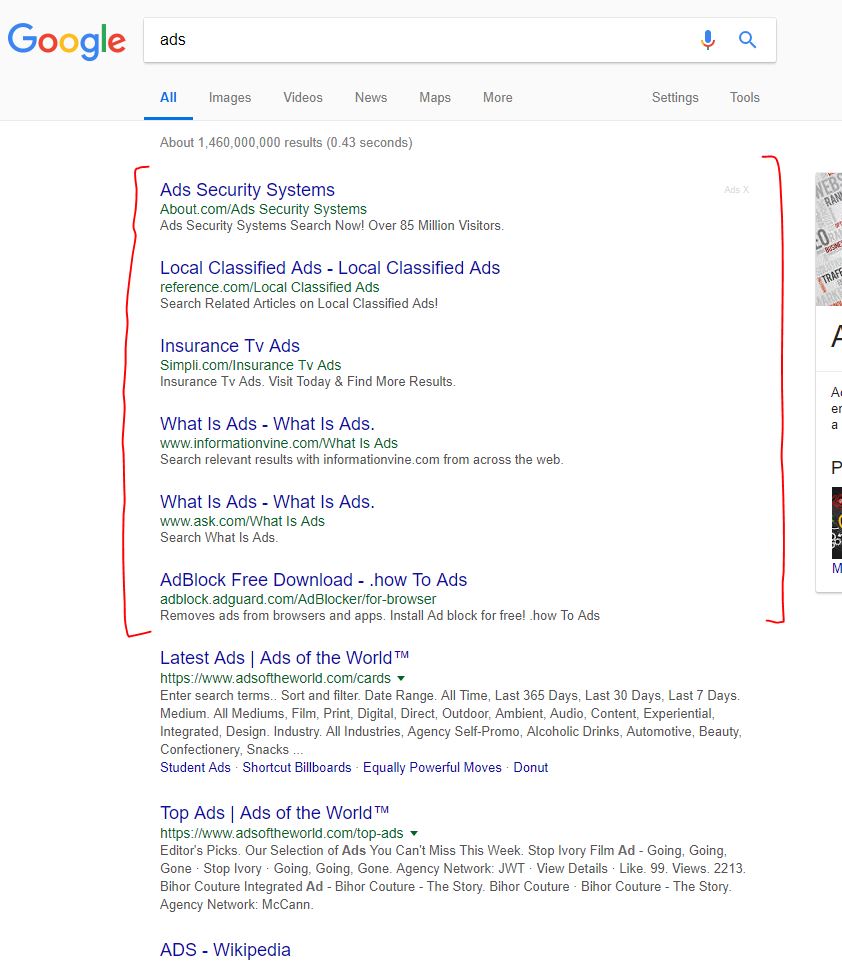Open the 'Shortcut Billboards' sitelink
Screen dimensions: 842x961
tap(297, 767)
